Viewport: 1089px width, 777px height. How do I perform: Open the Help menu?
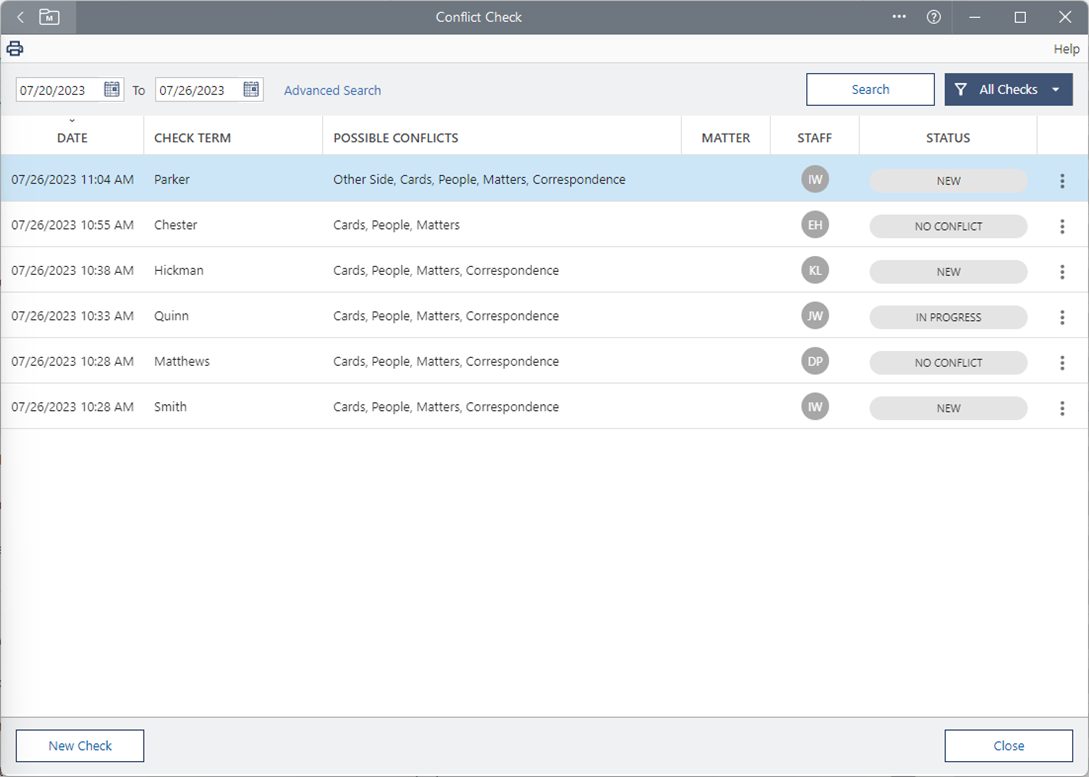[x=1066, y=49]
